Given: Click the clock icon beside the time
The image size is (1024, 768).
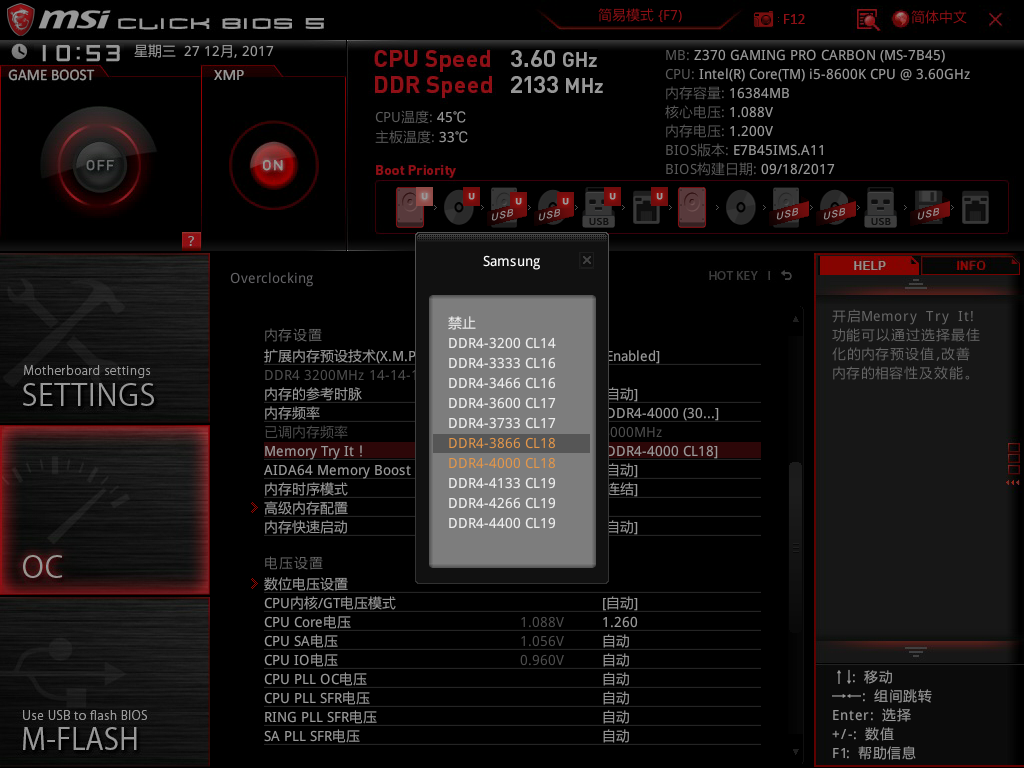Looking at the screenshot, I should point(20,52).
